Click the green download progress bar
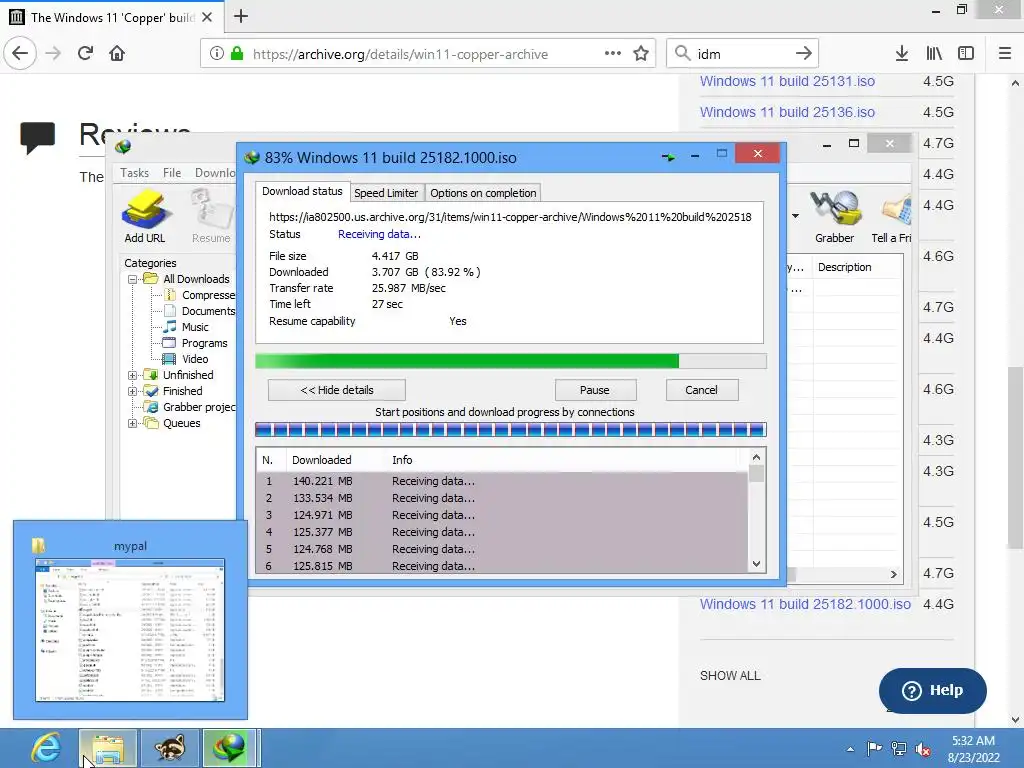1024x768 pixels. point(511,361)
